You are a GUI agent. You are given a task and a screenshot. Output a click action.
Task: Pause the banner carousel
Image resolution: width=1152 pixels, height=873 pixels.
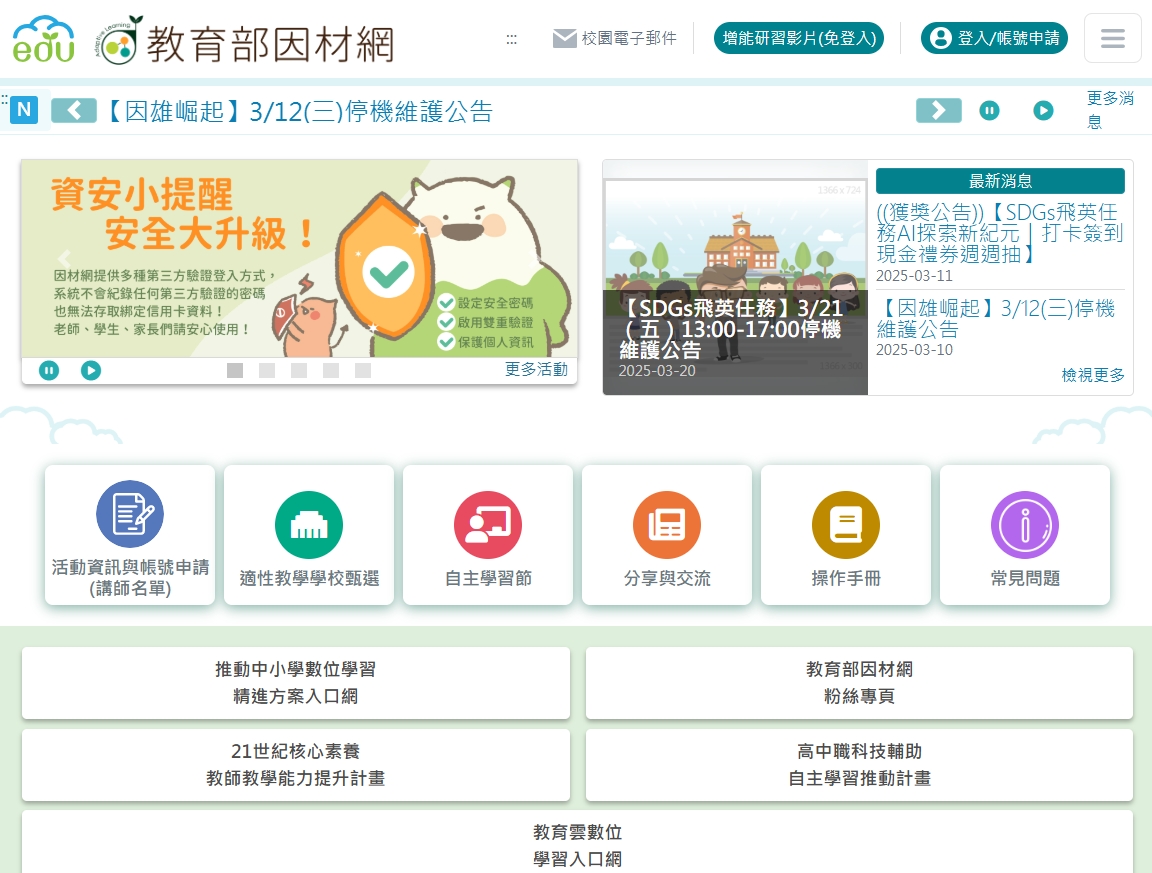pyautogui.click(x=48, y=370)
